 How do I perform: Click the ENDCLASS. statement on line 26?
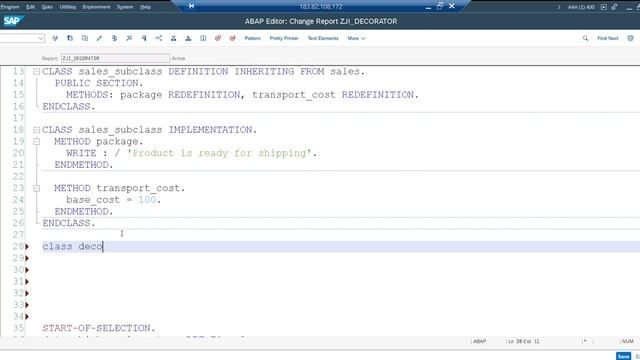coord(69,223)
